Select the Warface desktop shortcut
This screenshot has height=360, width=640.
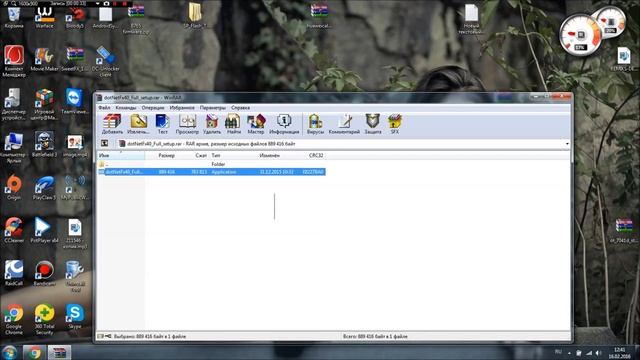(44, 18)
